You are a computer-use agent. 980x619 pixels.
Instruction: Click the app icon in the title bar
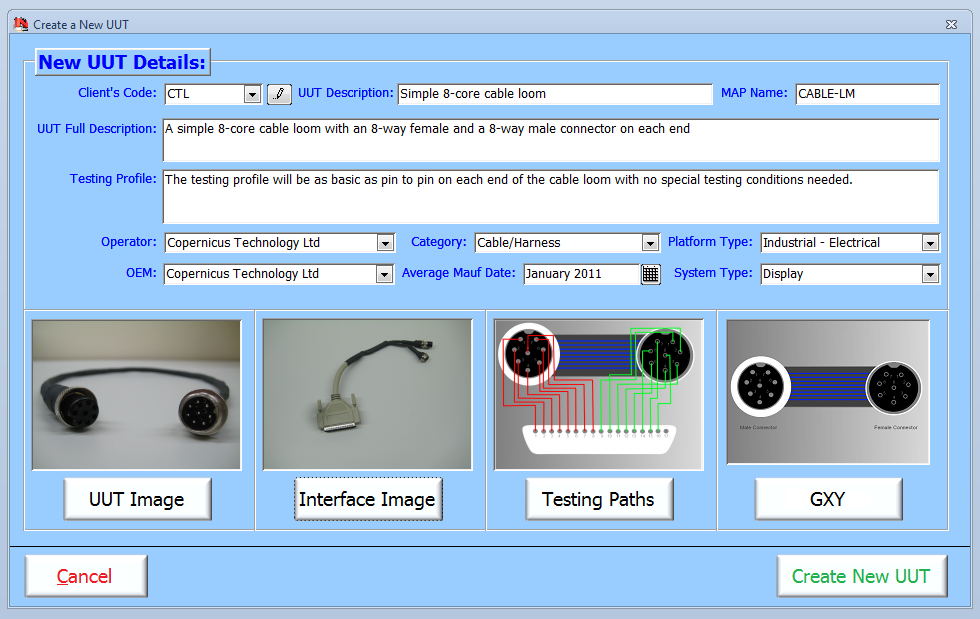tap(20, 24)
